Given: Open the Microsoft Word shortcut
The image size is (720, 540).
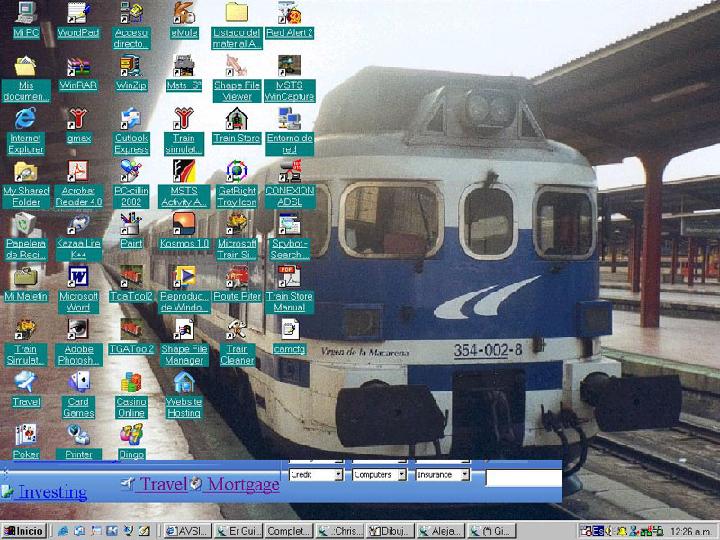Looking at the screenshot, I should (x=78, y=276).
